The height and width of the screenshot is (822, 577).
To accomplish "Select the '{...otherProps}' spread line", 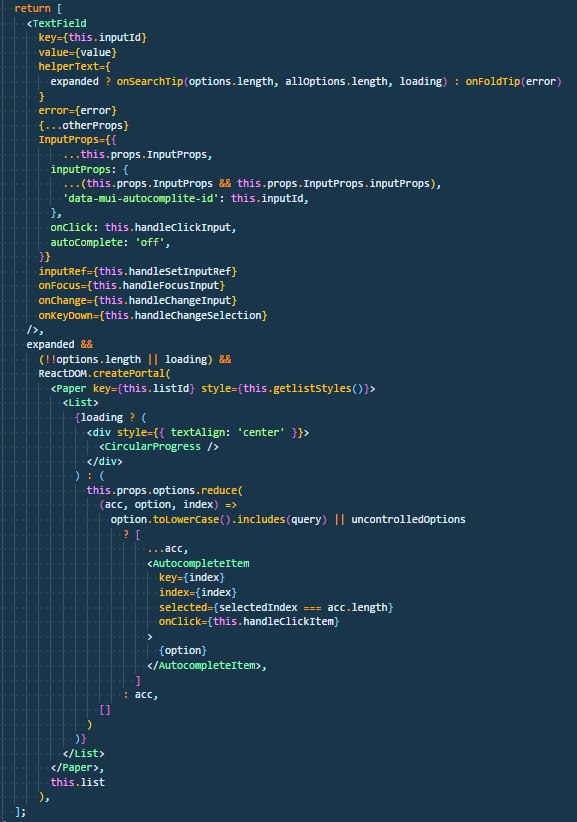I will pyautogui.click(x=83, y=125).
